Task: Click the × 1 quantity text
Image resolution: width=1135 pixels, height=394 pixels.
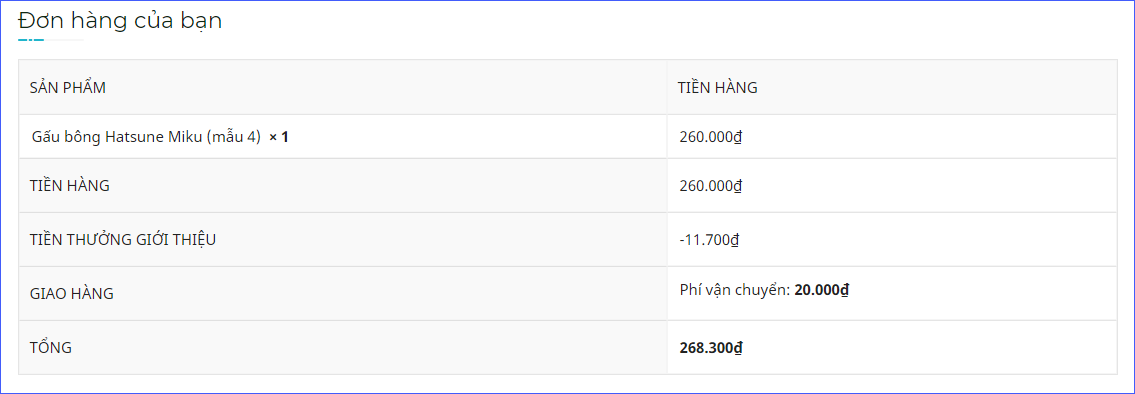Action: (x=279, y=137)
